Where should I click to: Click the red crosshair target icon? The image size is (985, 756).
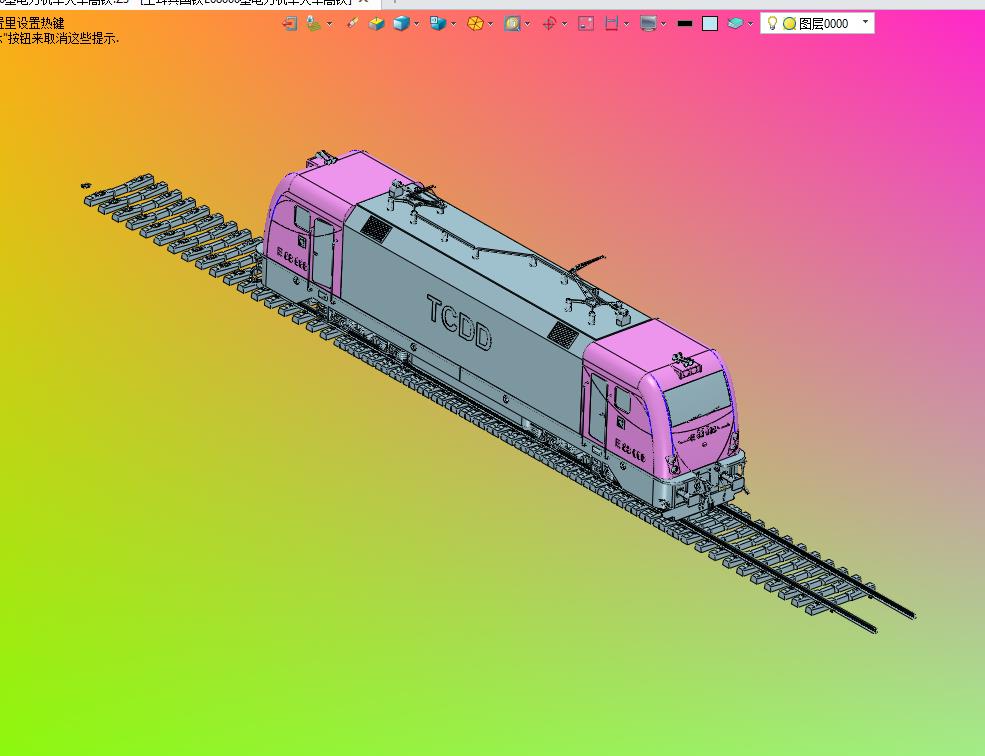click(x=549, y=24)
